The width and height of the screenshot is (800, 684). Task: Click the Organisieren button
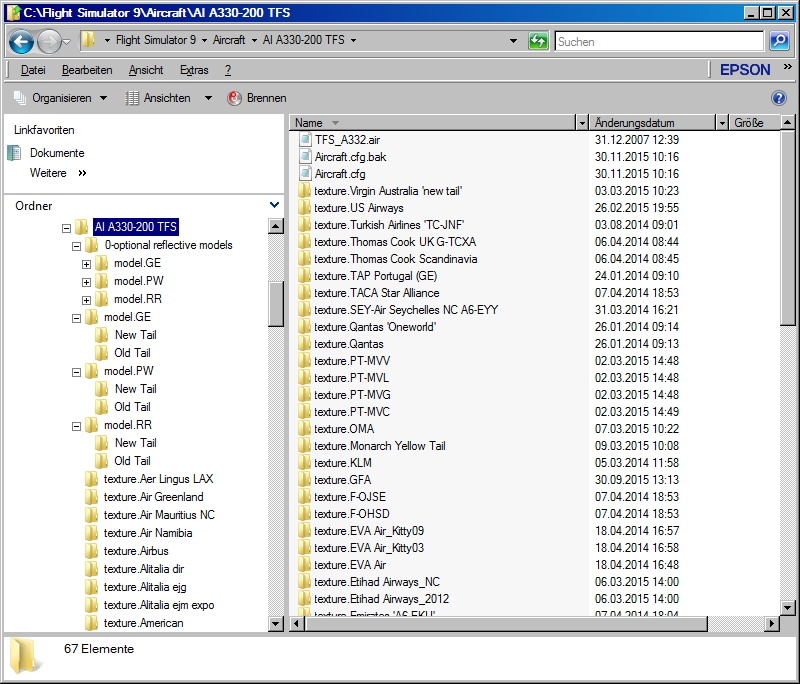60,98
